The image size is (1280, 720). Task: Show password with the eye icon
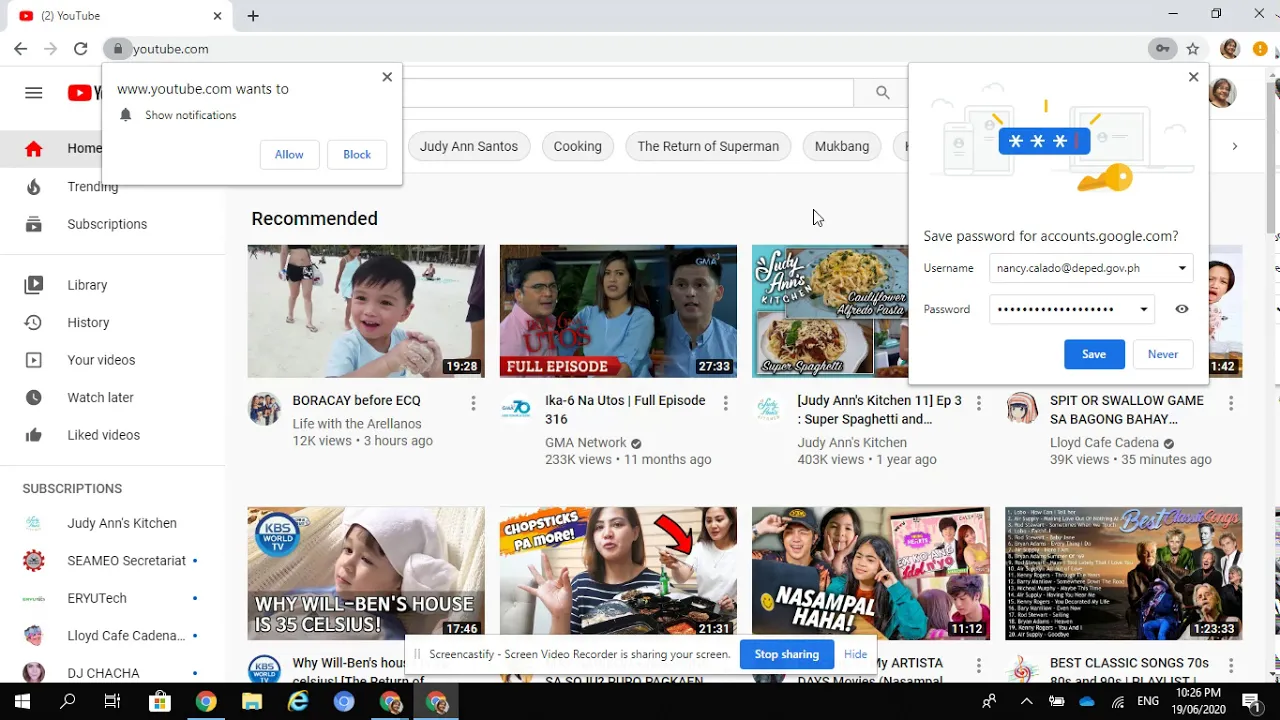click(x=1182, y=309)
